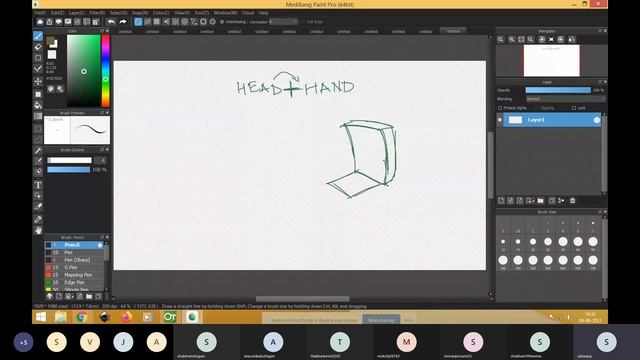
Task: Open cloud icon in top toolbar
Action: pos(40,22)
